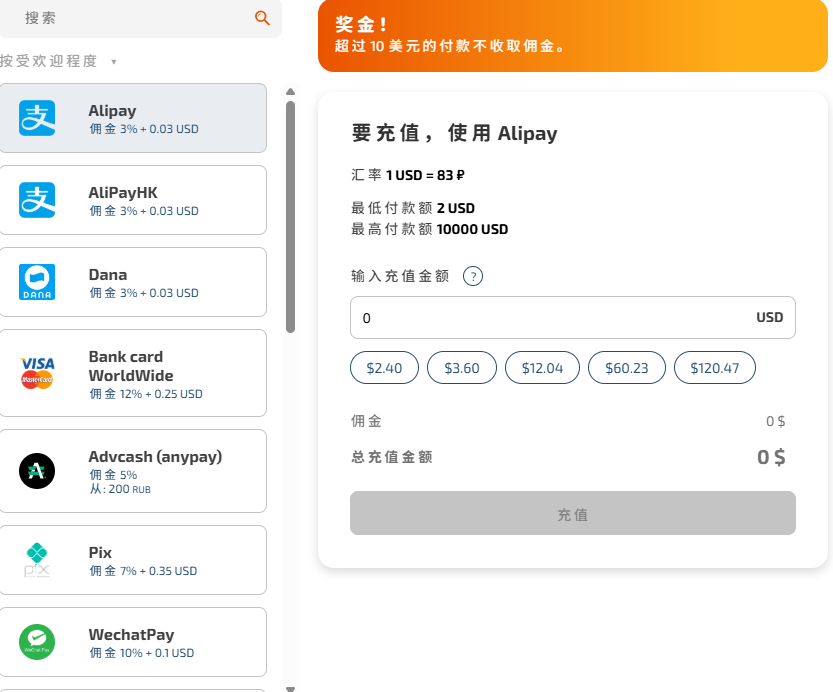The image size is (833, 692).
Task: Click the payment list scrollbar thumb
Action: [290, 217]
